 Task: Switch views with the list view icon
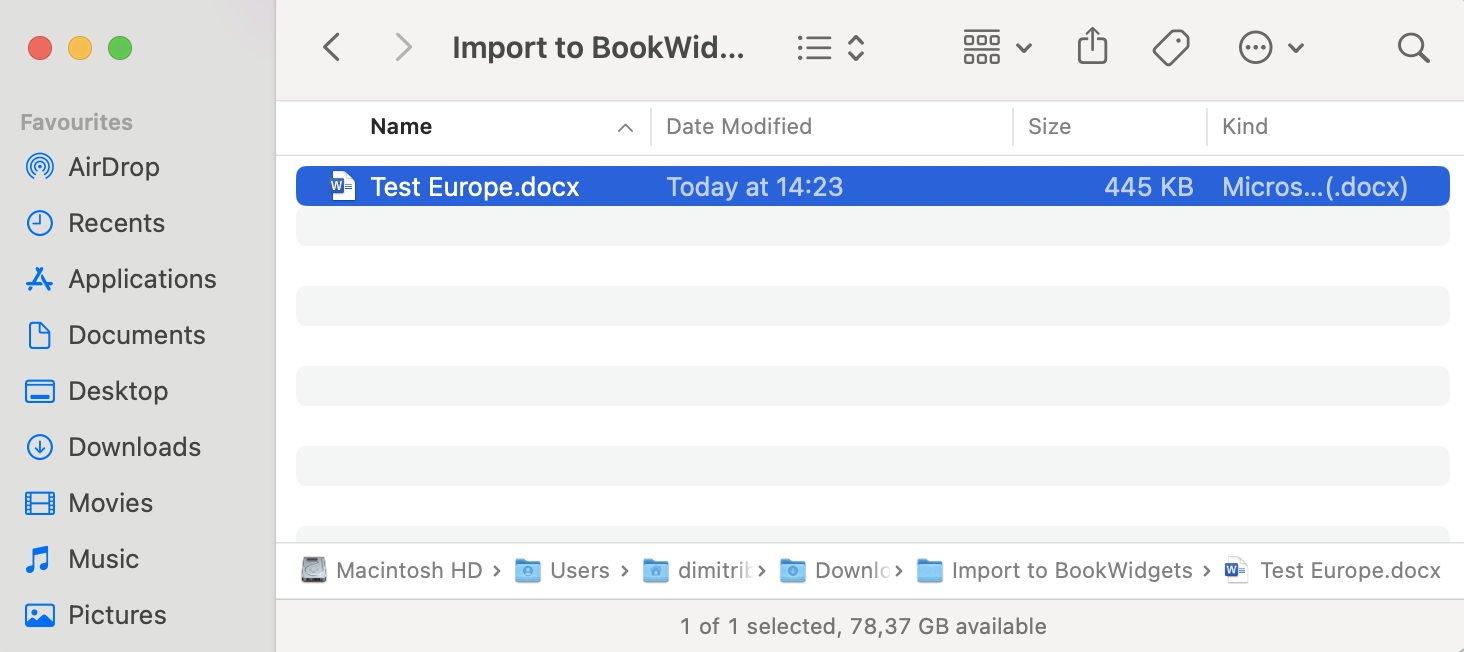pos(815,47)
